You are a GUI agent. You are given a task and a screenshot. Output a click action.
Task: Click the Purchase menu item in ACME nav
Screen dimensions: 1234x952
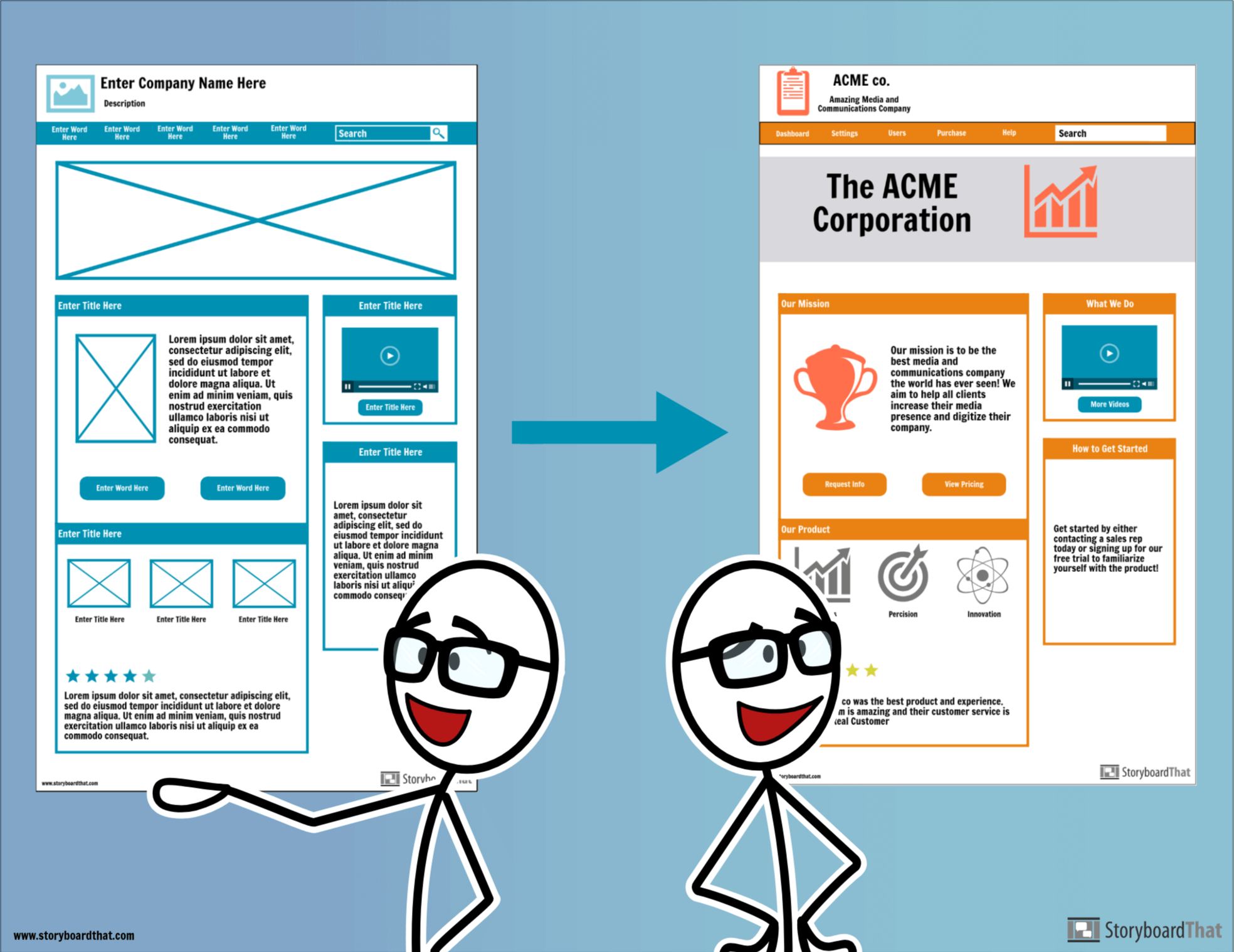tap(953, 133)
